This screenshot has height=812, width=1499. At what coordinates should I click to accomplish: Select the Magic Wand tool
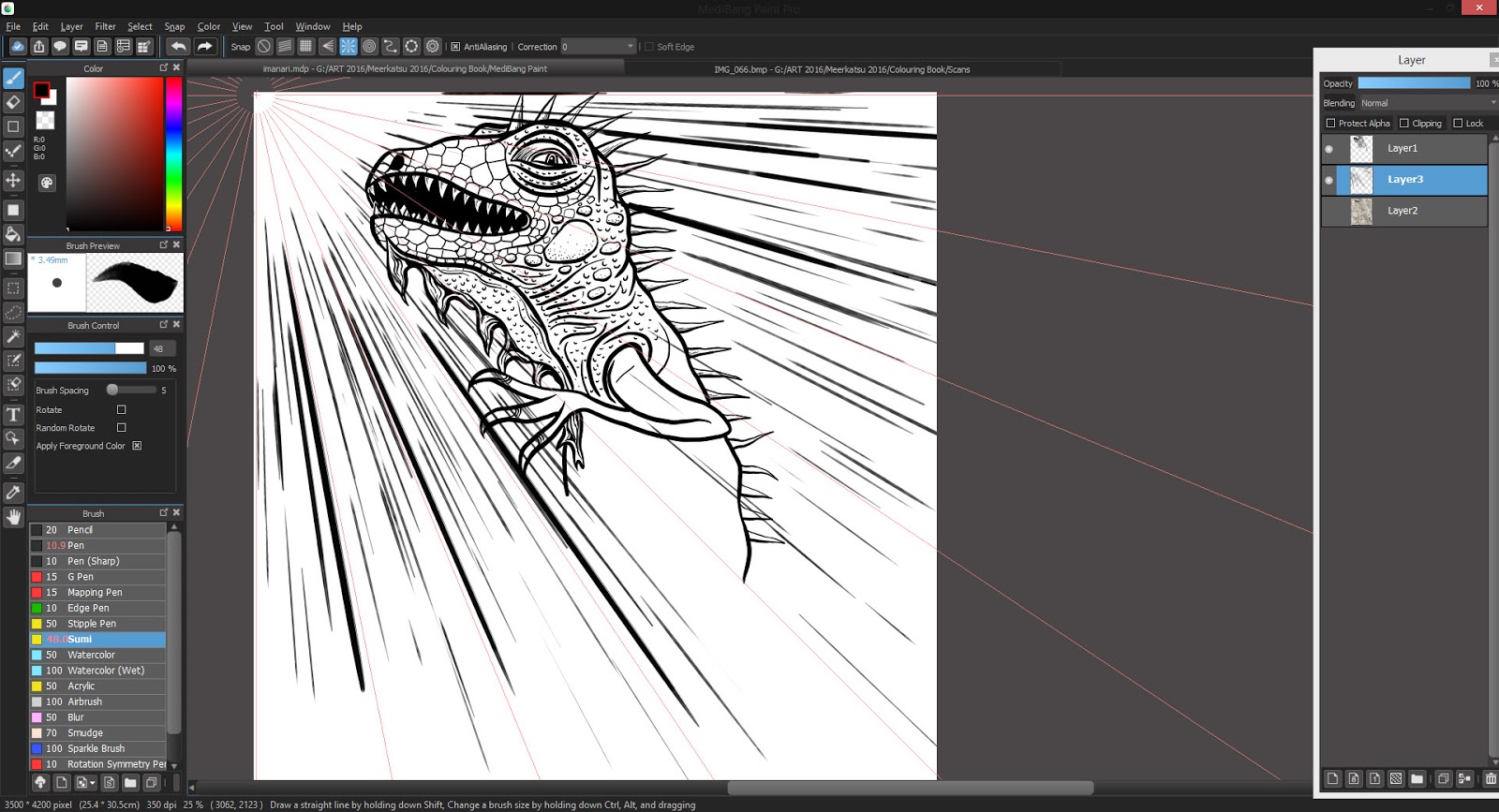[13, 336]
